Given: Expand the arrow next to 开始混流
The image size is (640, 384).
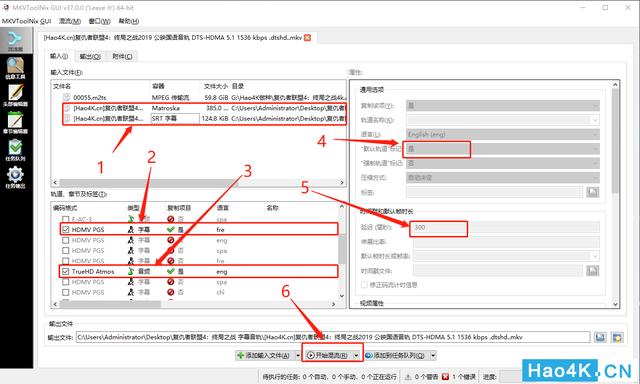Looking at the screenshot, I should coord(356,355).
